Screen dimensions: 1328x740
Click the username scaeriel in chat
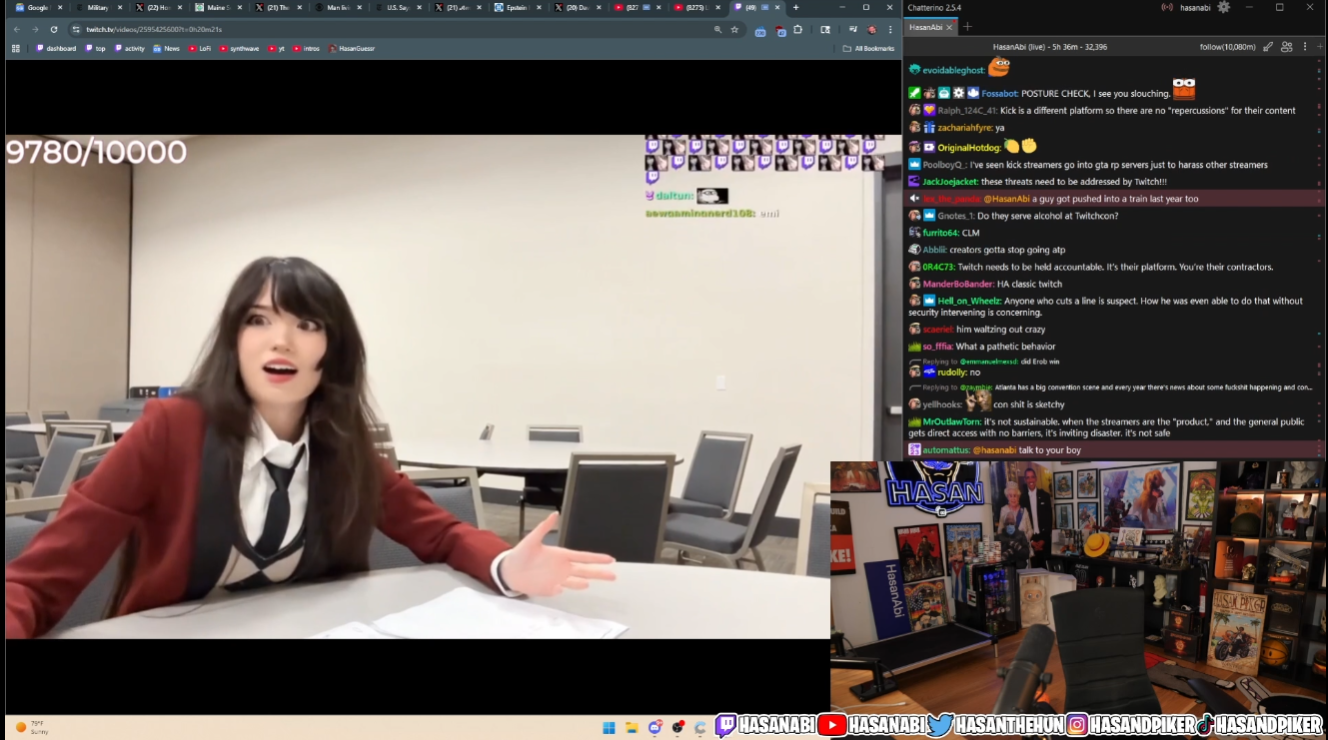937,330
